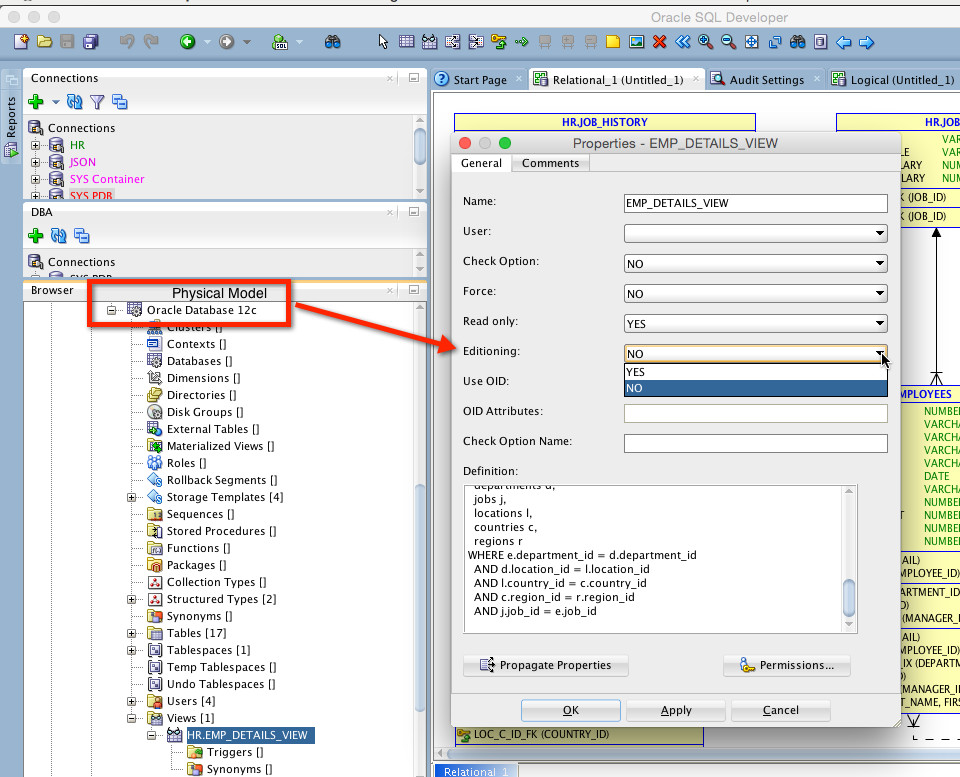Viewport: 960px width, 777px height.
Task: Click the Save All toolbar icon
Action: (91, 42)
